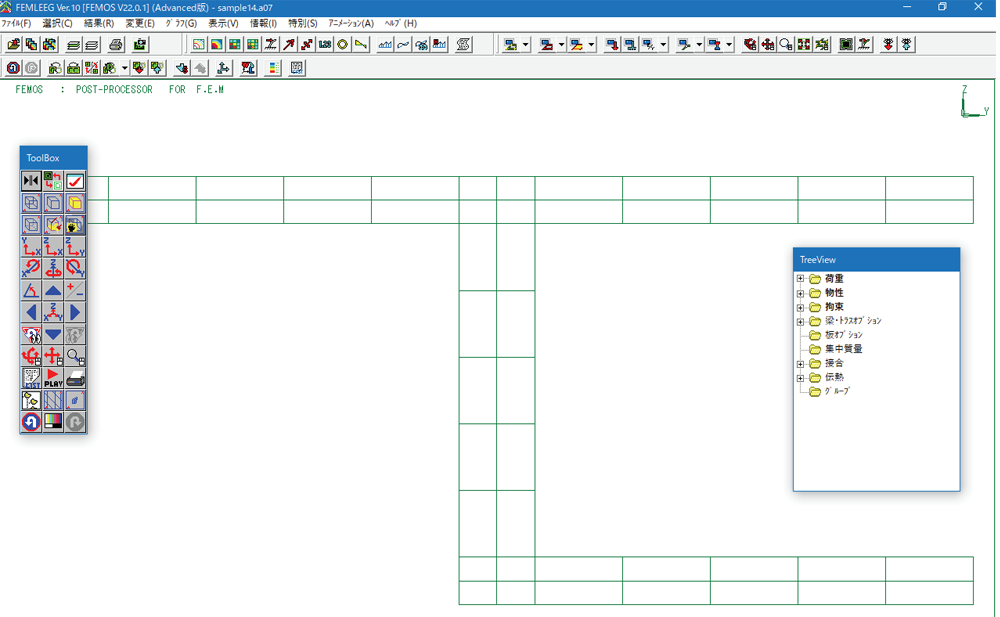The height and width of the screenshot is (617, 1000).
Task: Click the ToolBox panel title bar
Action: (54, 158)
